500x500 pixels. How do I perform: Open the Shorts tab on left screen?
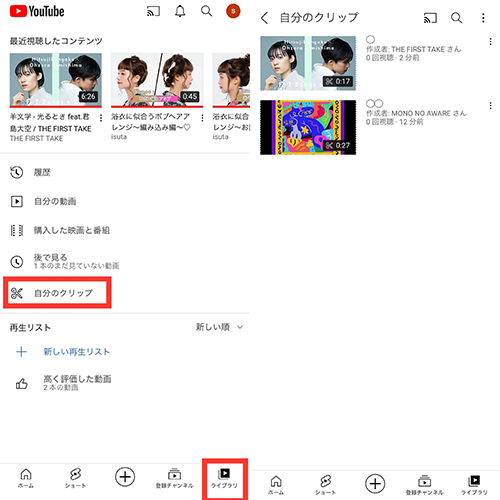[75, 478]
